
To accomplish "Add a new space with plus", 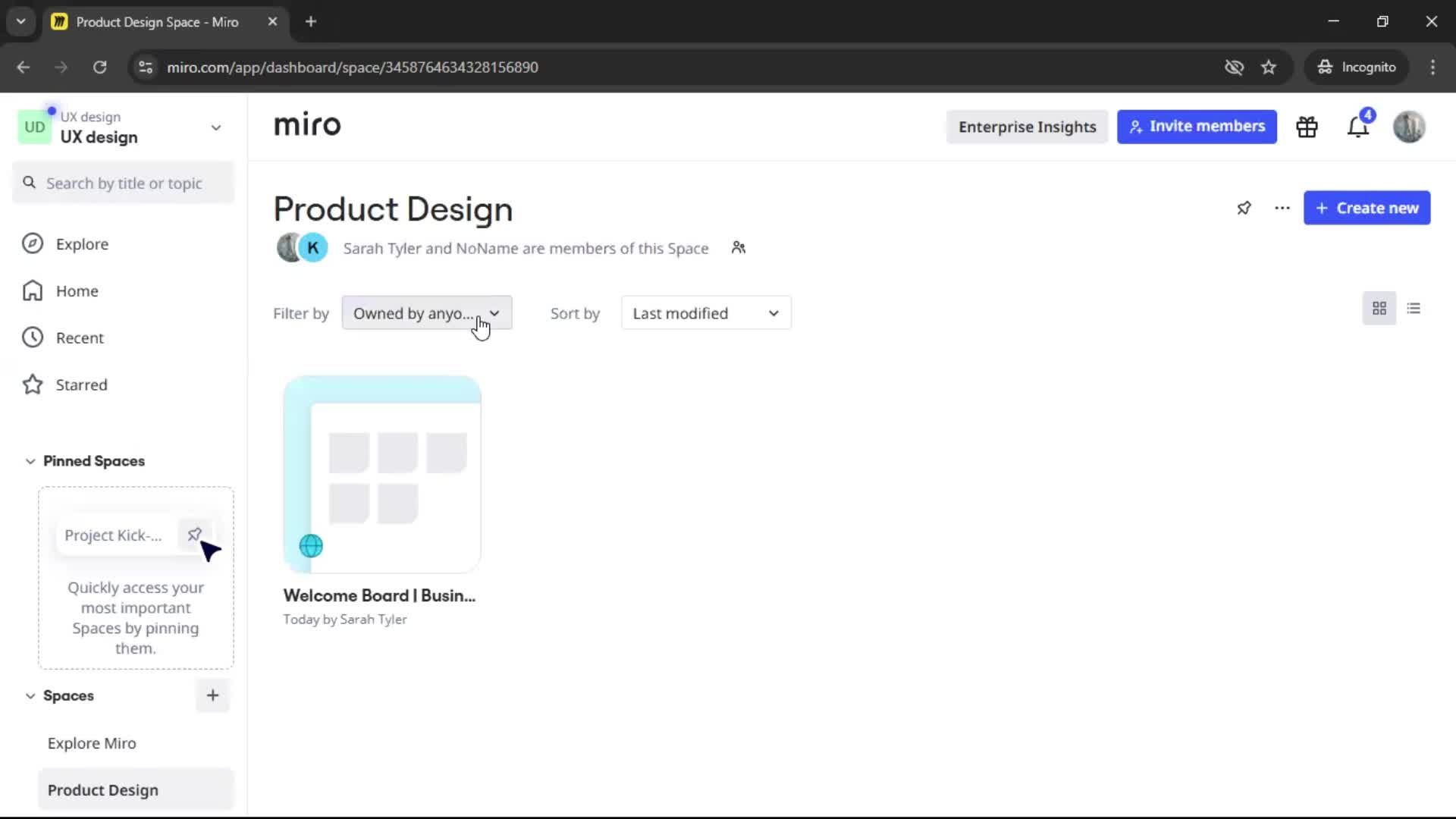I will [x=212, y=695].
